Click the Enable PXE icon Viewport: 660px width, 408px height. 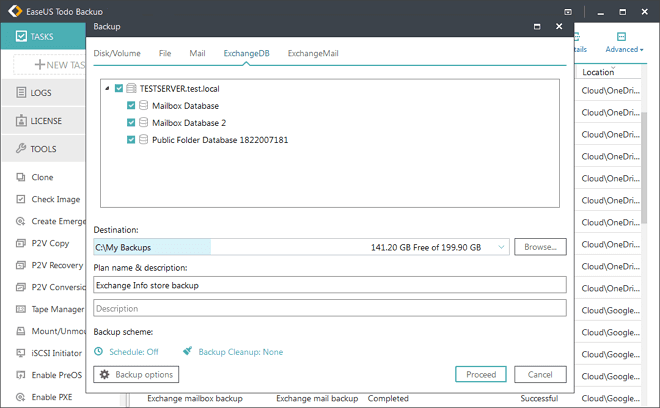click(21, 397)
